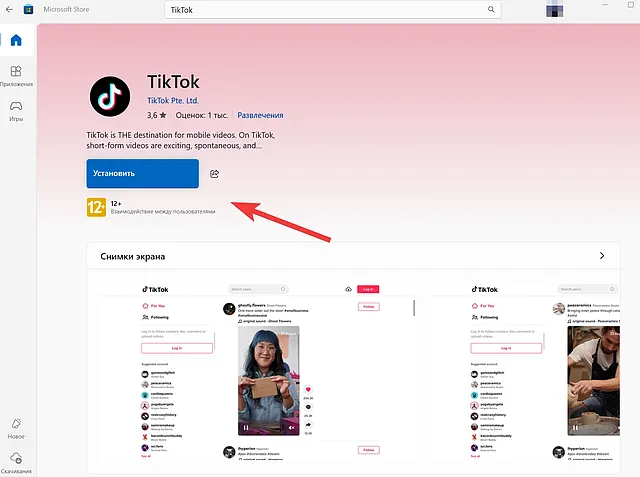Click the TikTok app description text

click(x=180, y=140)
